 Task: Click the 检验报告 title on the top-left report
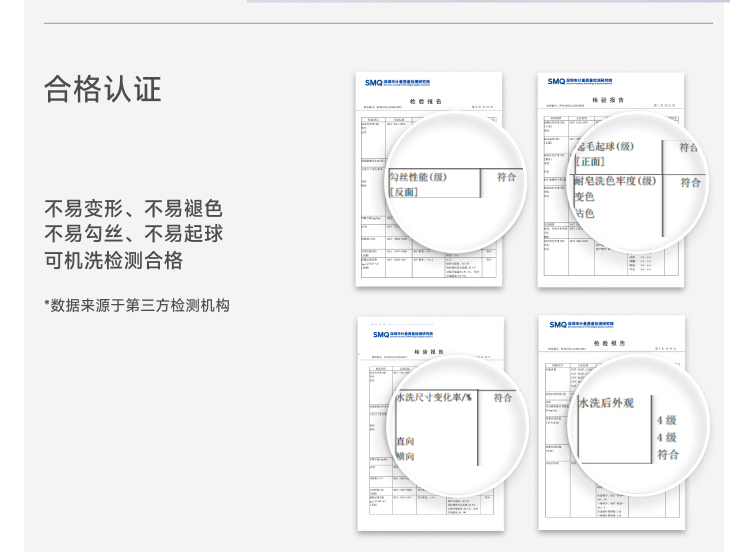tap(425, 101)
